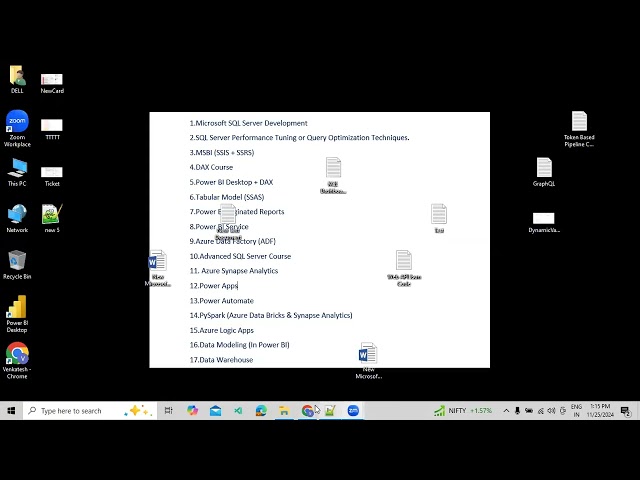The image size is (640, 480).
Task: Open This PC desktop icon
Action: (x=17, y=172)
